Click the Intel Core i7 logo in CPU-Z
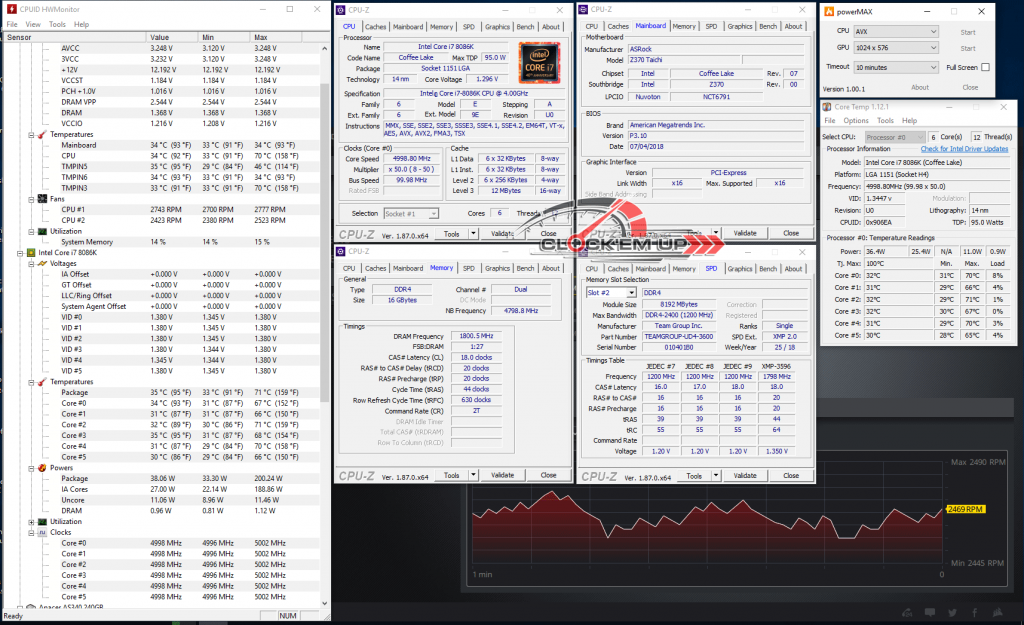This screenshot has width=1024, height=625. (x=539, y=63)
